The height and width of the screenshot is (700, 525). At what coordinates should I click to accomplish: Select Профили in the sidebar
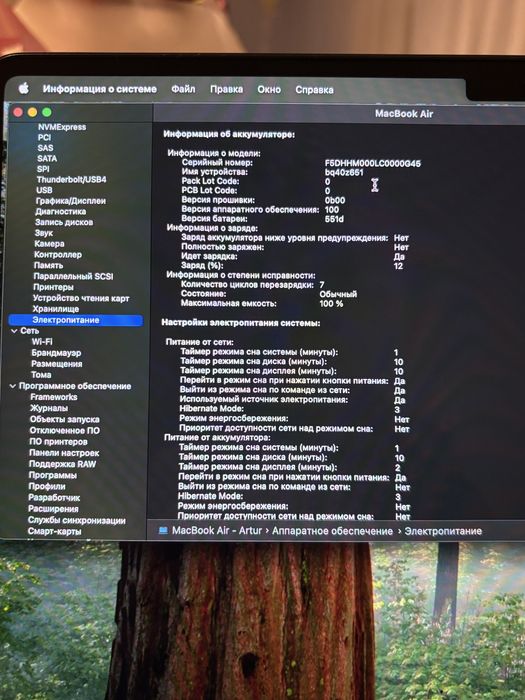tap(47, 486)
